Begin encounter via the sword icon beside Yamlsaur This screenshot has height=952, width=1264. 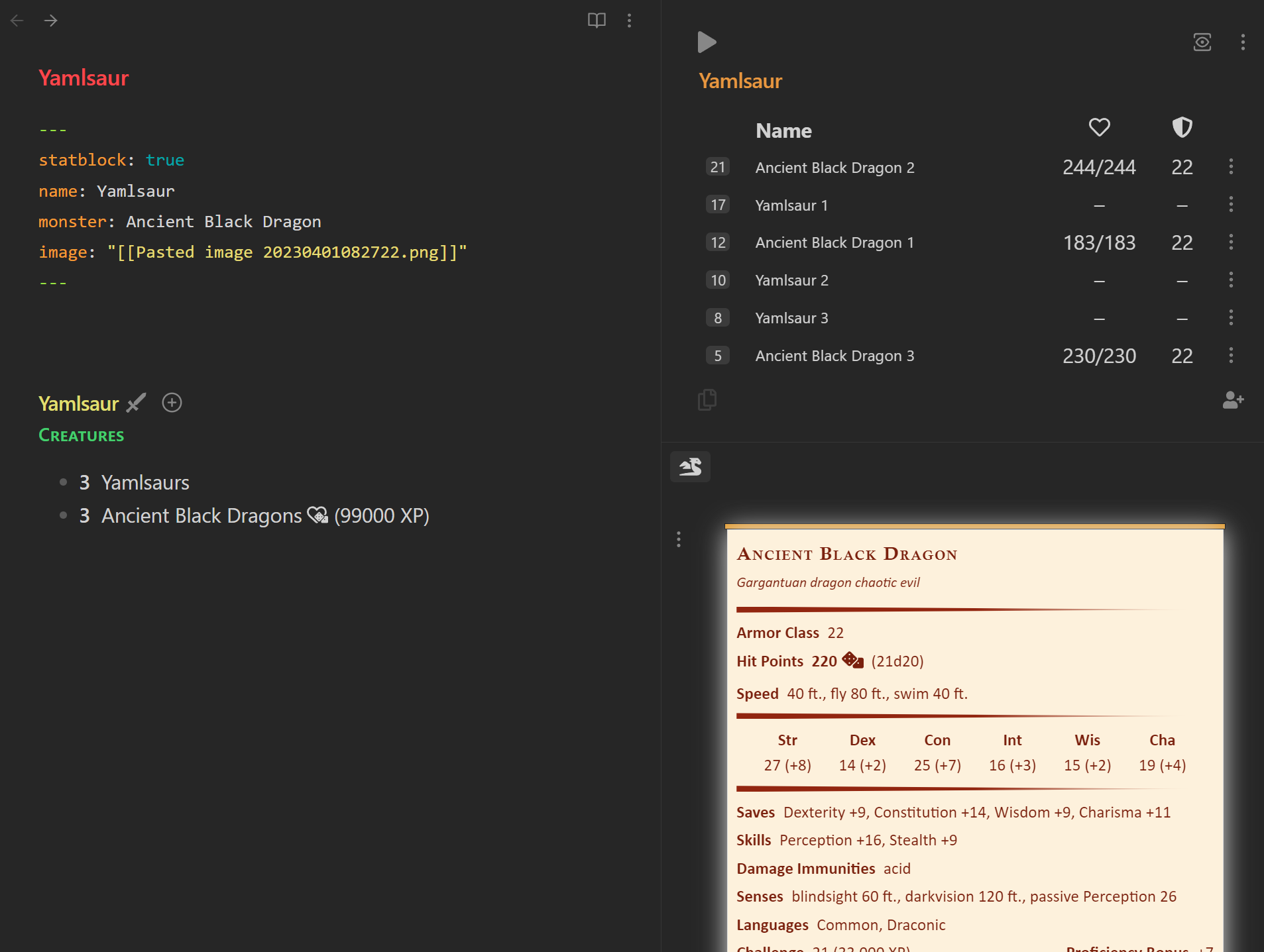136,403
